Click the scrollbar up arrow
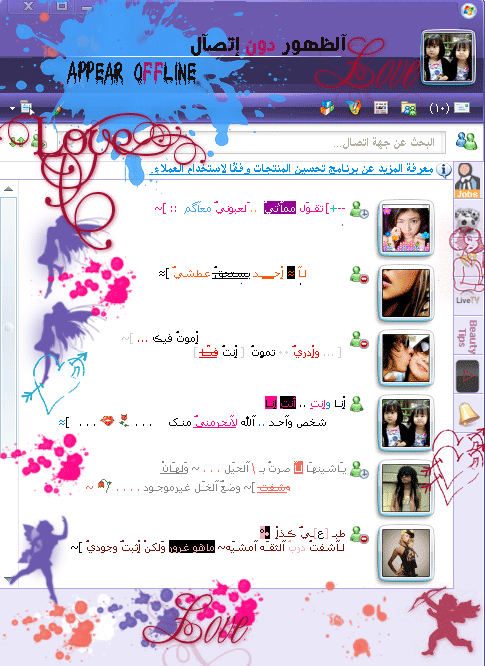Screen dimensions: 485x666 click(8, 189)
